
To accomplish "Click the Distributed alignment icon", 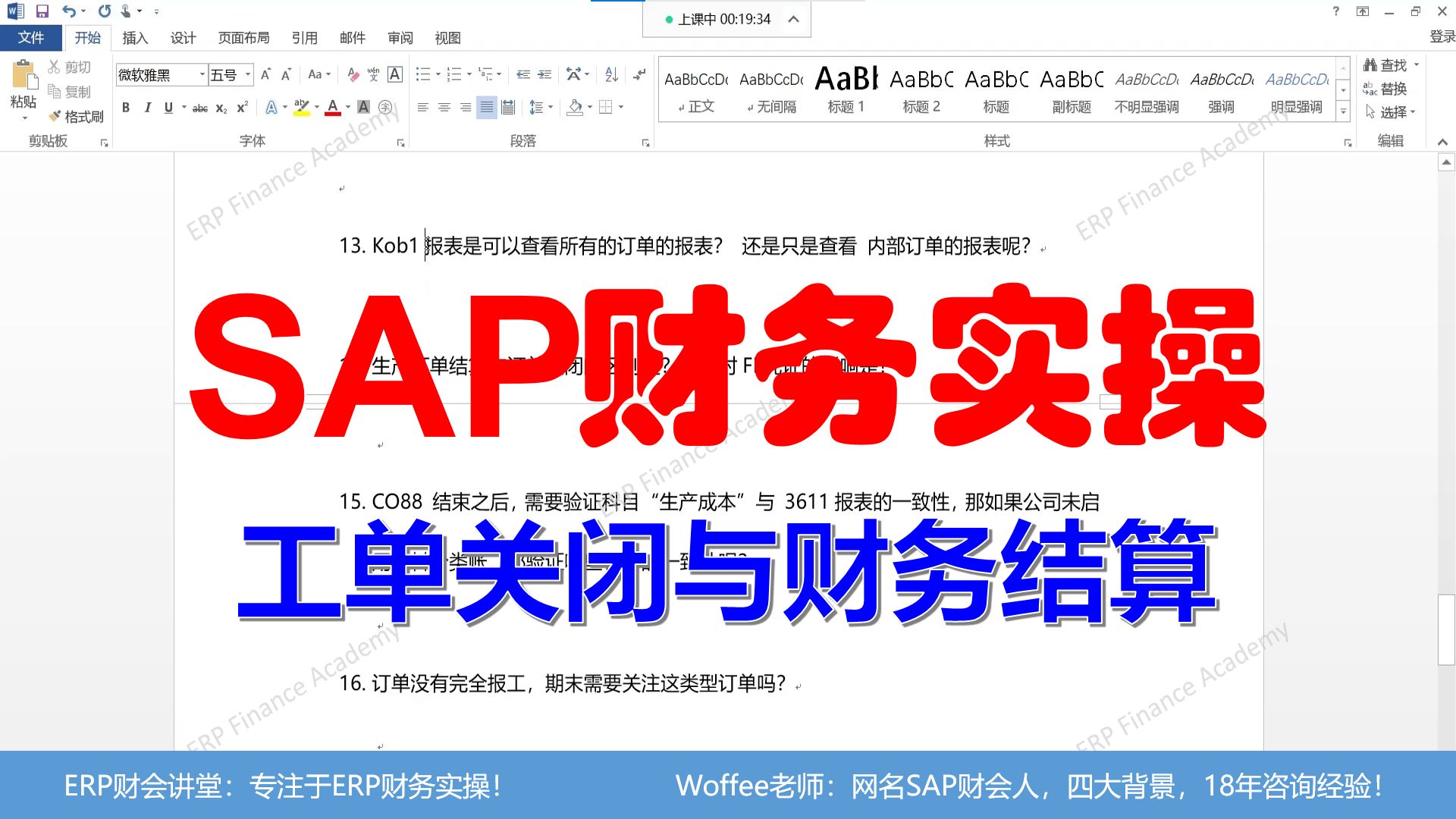I will (x=508, y=108).
